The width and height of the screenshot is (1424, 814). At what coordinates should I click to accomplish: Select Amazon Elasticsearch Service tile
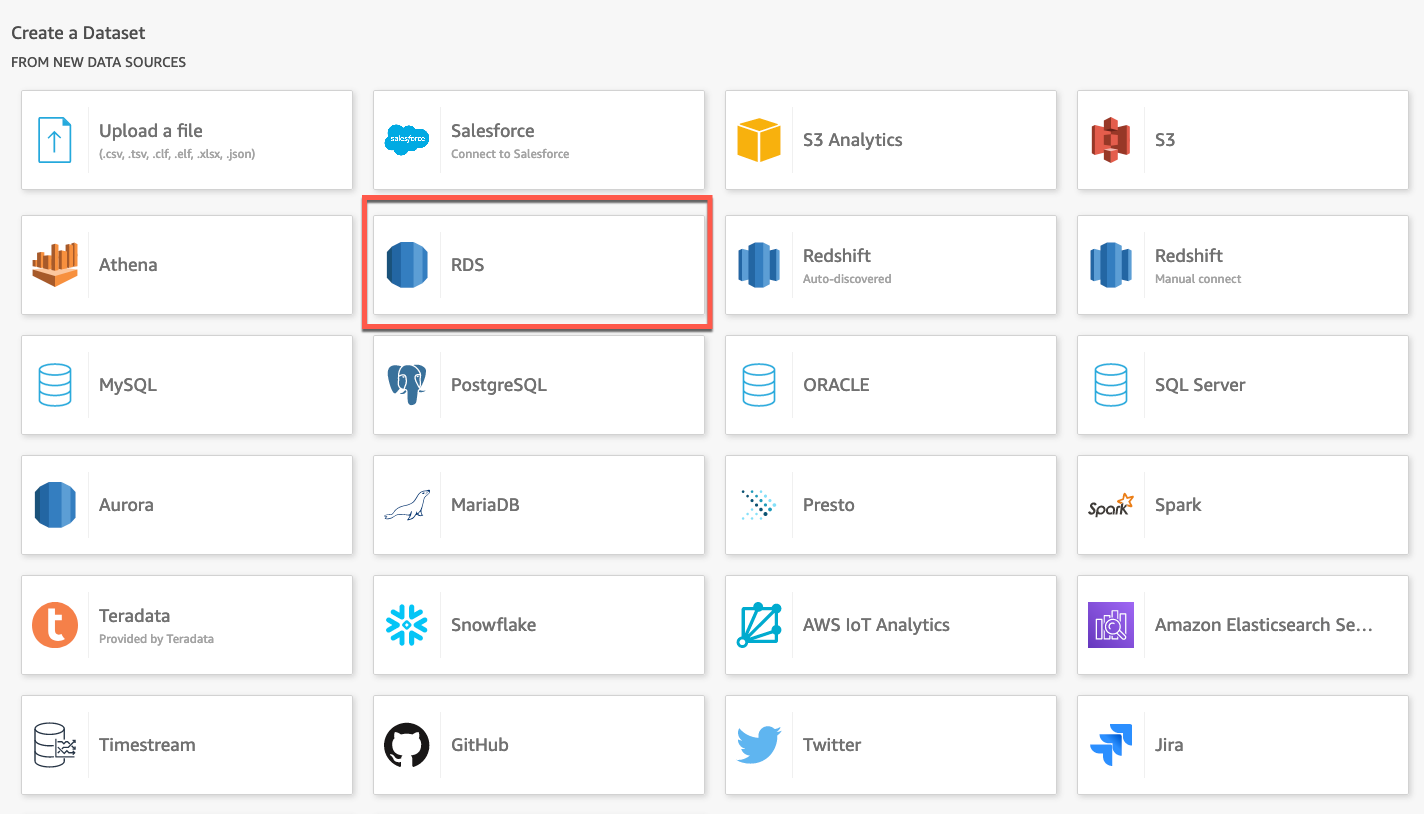[1242, 625]
